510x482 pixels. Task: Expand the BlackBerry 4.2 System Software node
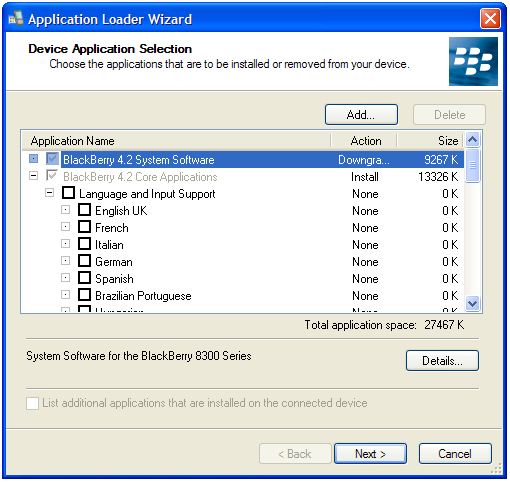(x=33, y=159)
